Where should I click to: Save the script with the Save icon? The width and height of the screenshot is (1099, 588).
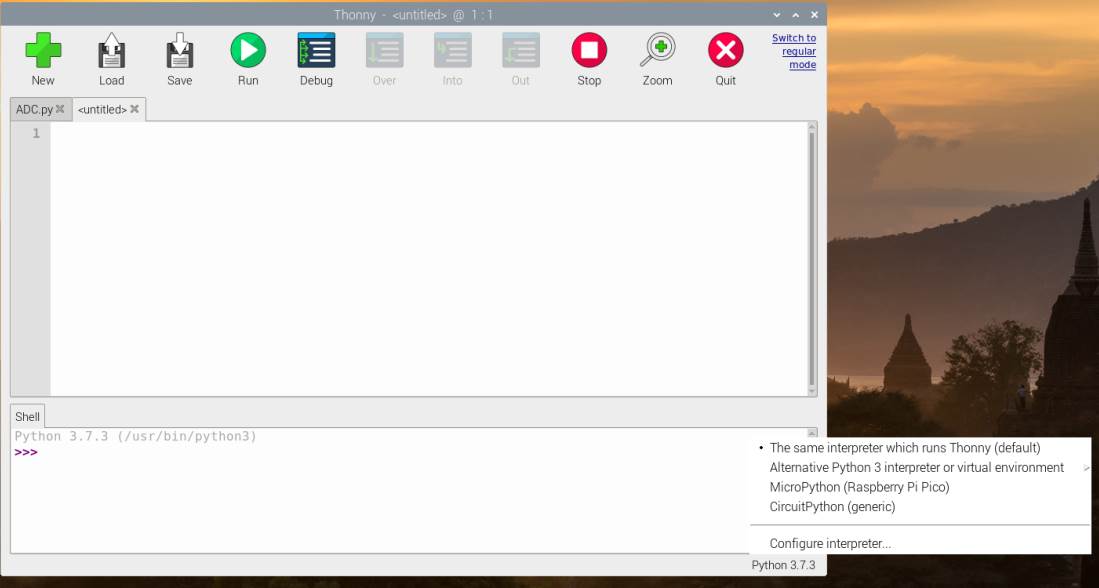(x=179, y=50)
